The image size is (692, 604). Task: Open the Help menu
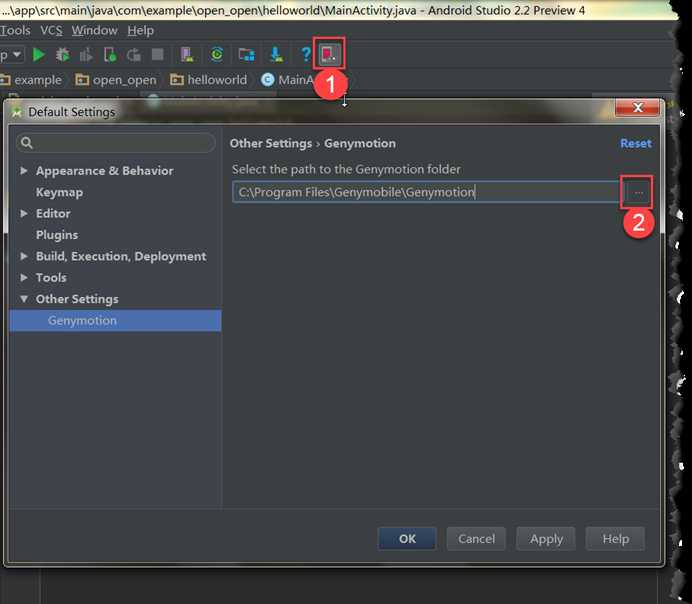(141, 30)
